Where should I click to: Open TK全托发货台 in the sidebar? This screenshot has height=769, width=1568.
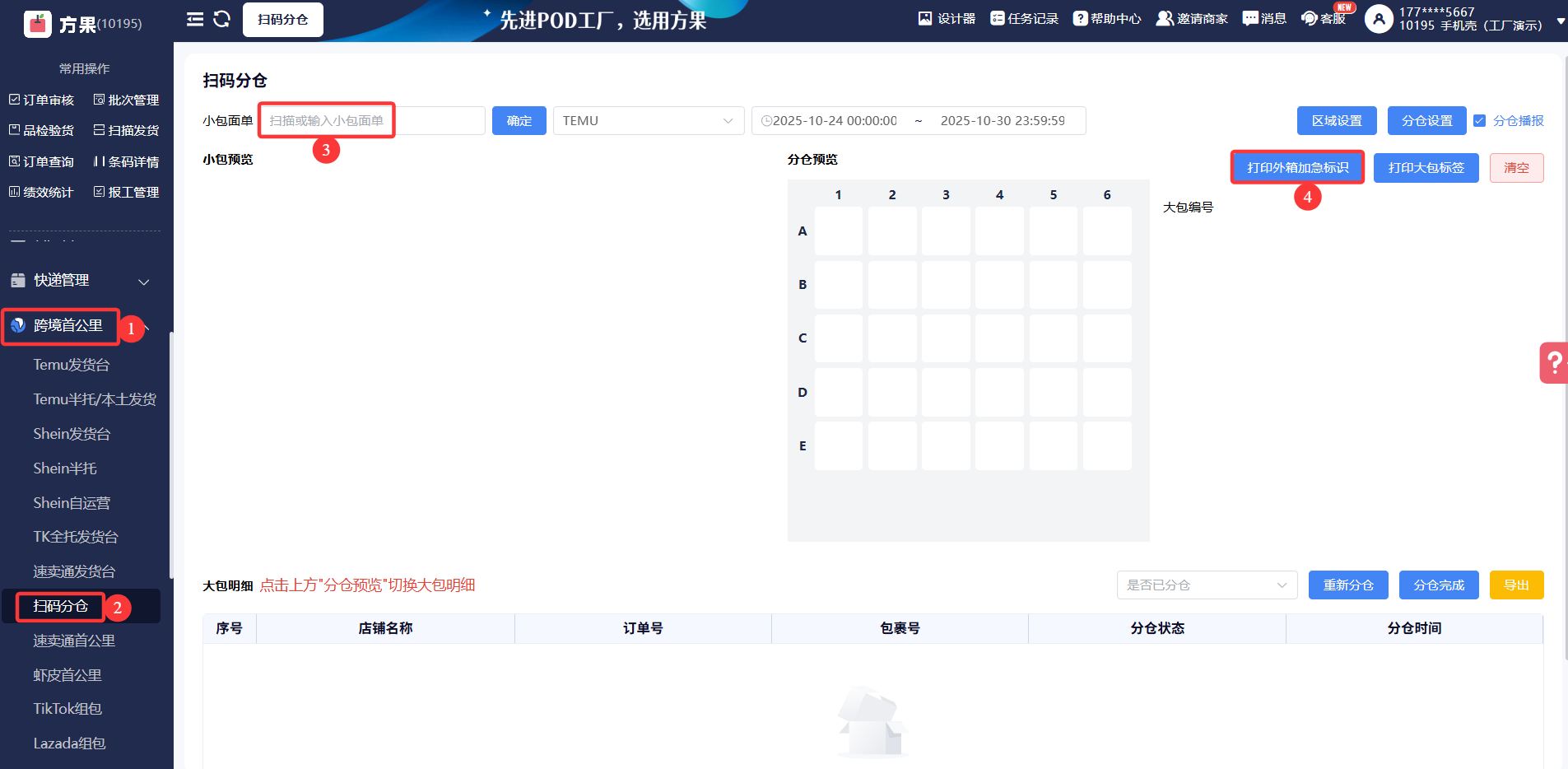[76, 537]
